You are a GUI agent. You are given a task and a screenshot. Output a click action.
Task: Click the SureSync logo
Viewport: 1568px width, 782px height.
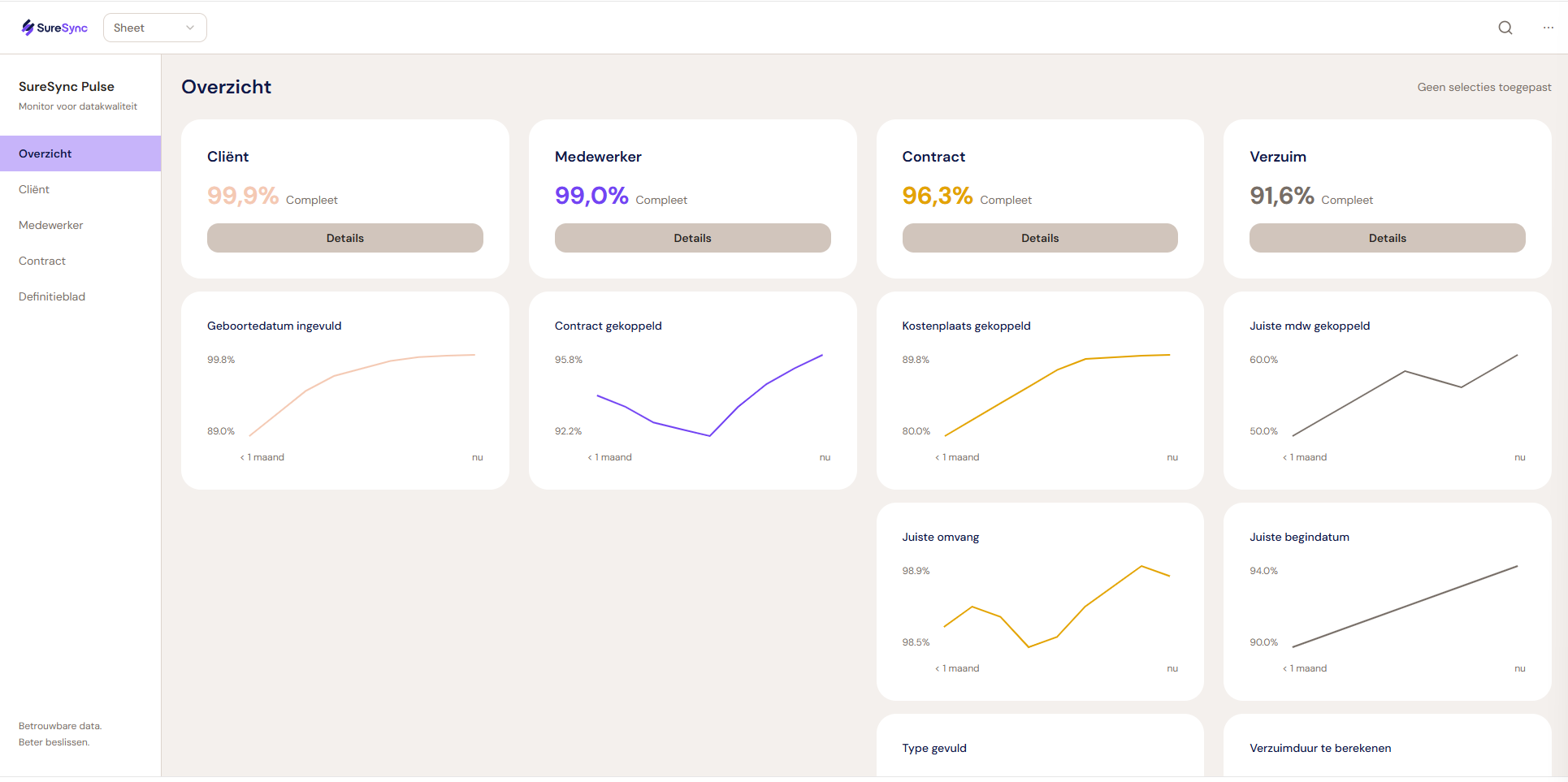(54, 28)
